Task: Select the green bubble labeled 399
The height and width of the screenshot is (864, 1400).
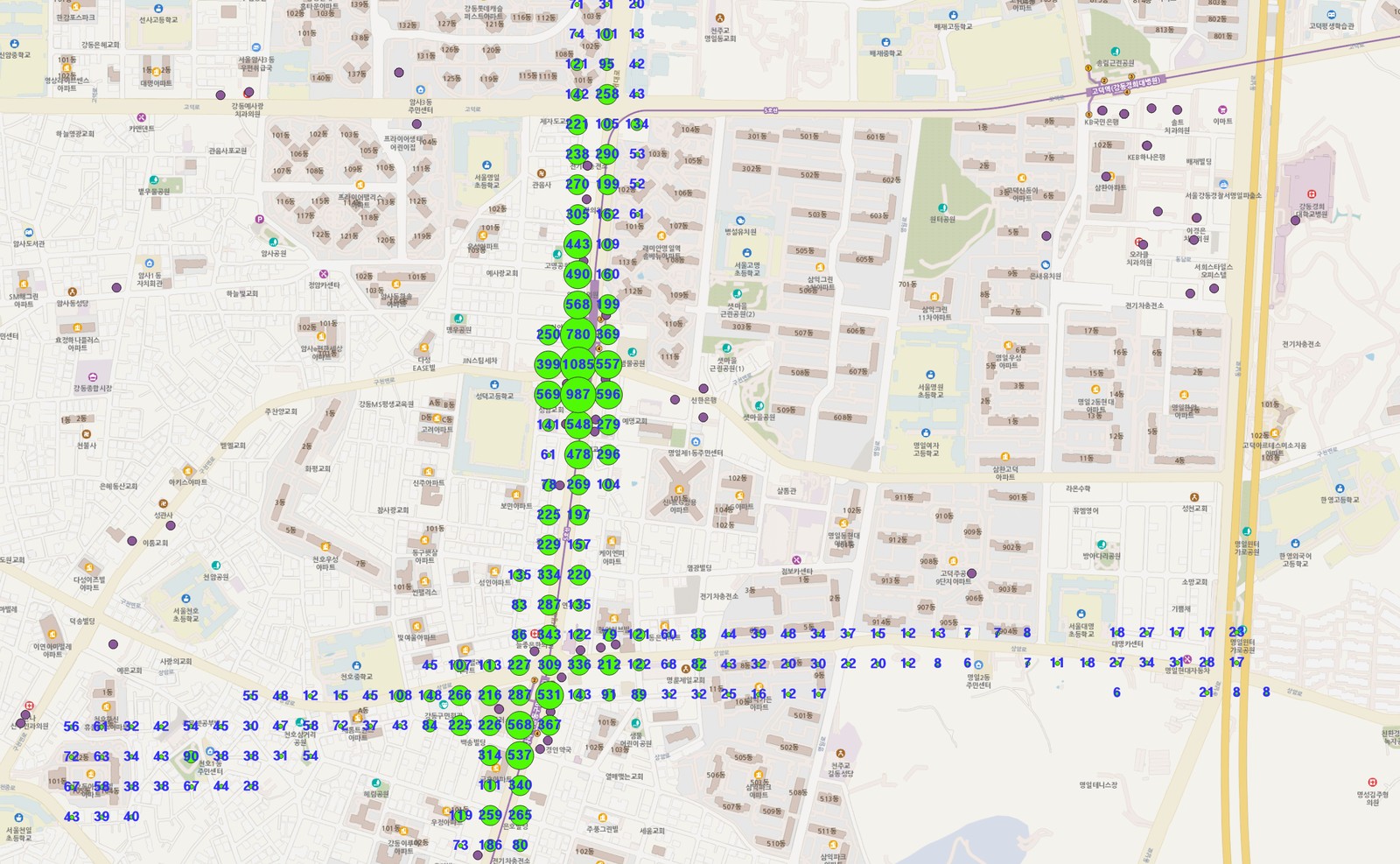Action: coord(548,364)
